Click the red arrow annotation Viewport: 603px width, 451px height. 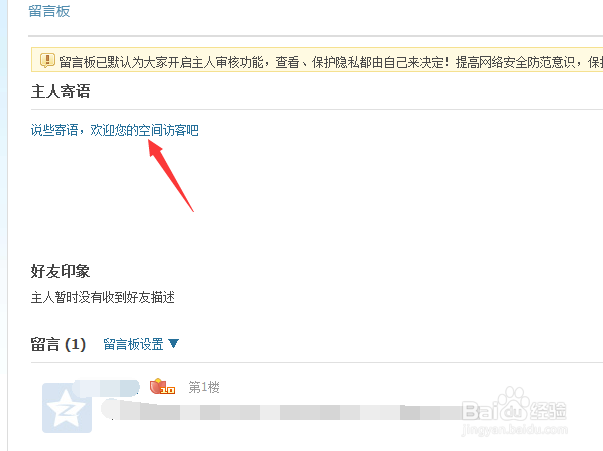pos(171,175)
